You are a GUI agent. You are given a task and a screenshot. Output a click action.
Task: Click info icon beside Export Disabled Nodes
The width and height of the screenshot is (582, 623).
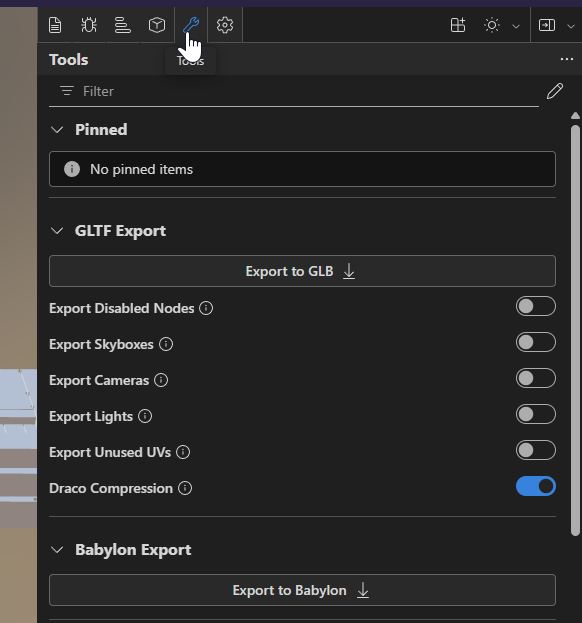point(206,308)
